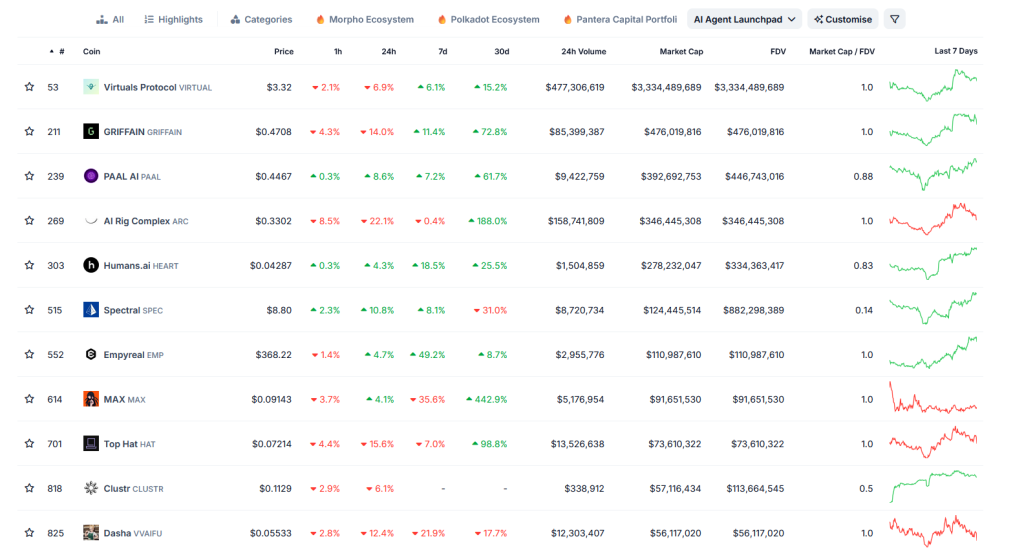The image size is (1024, 548).
Task: Open Clustr 7-day sparkline chart
Action: 933,487
